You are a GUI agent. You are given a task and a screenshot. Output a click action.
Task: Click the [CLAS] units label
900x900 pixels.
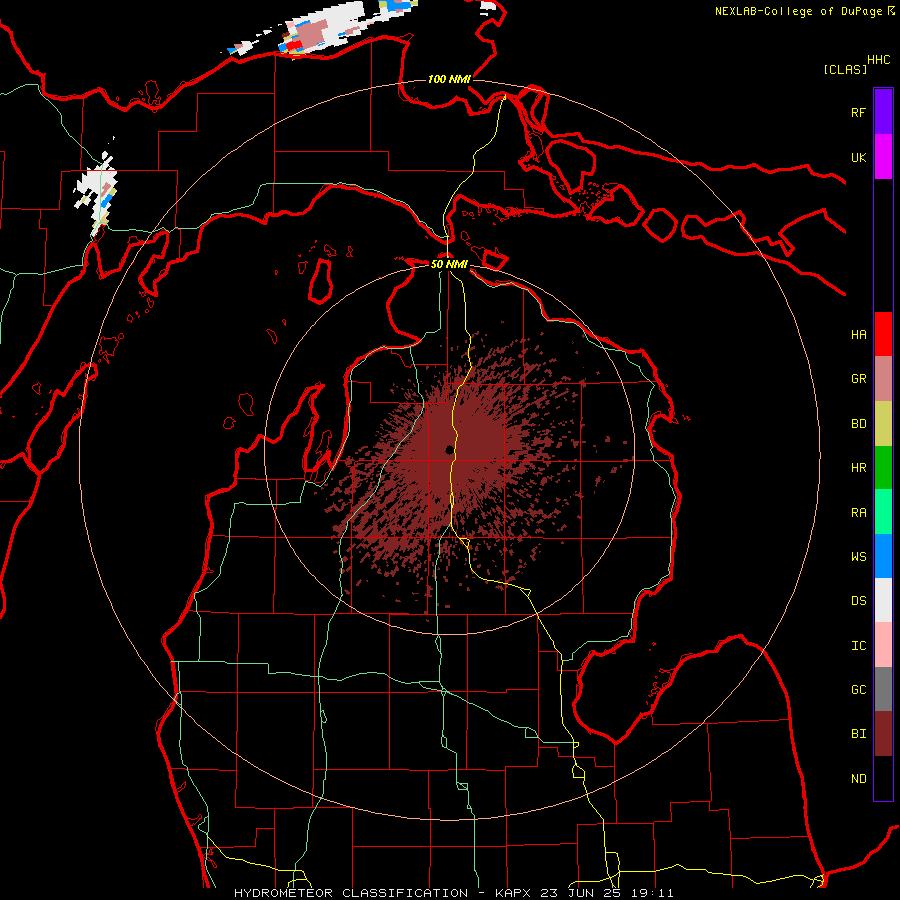point(845,69)
